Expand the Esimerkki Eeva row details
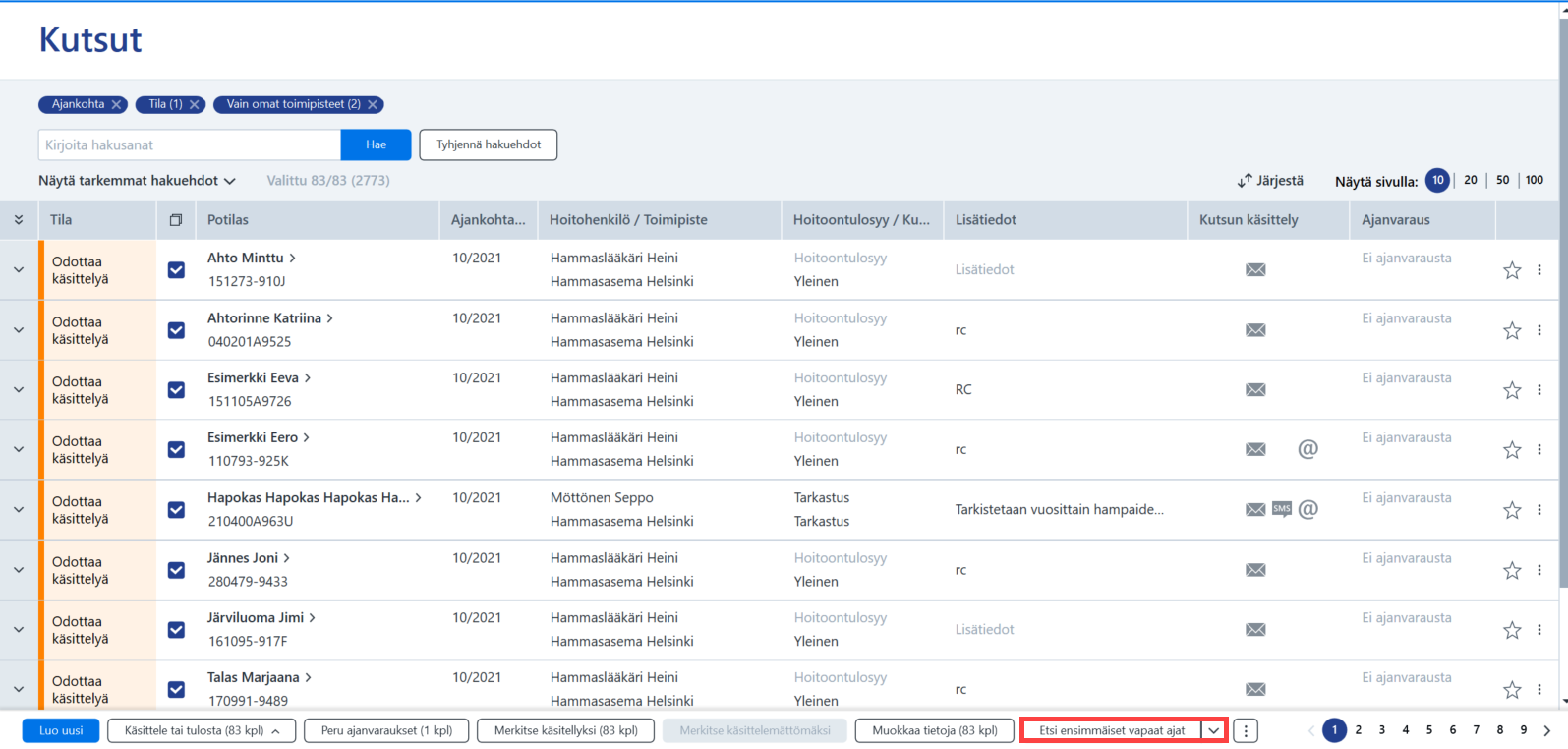This screenshot has width=1568, height=749. point(19,389)
